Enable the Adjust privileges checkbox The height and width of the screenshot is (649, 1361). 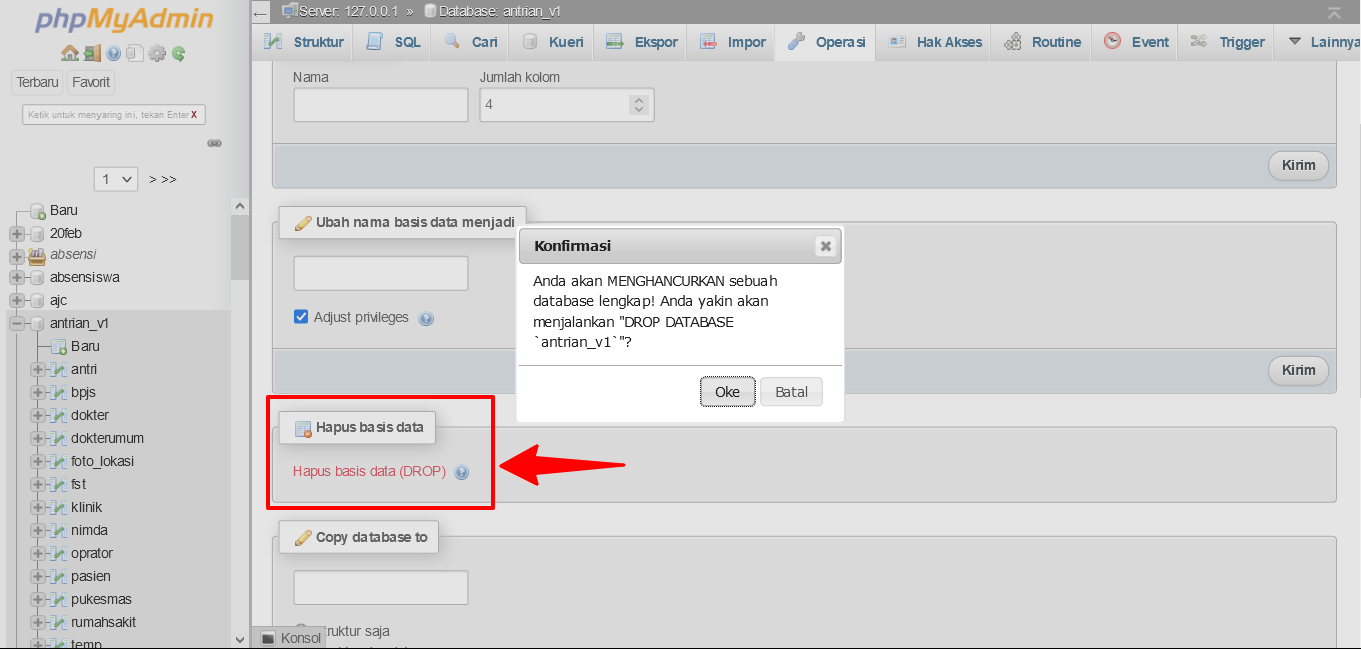click(301, 316)
